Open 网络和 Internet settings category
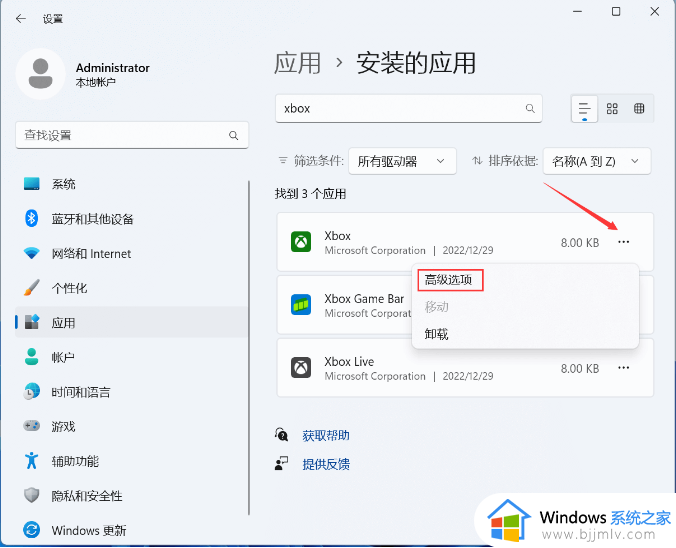The height and width of the screenshot is (548, 676). click(x=131, y=254)
